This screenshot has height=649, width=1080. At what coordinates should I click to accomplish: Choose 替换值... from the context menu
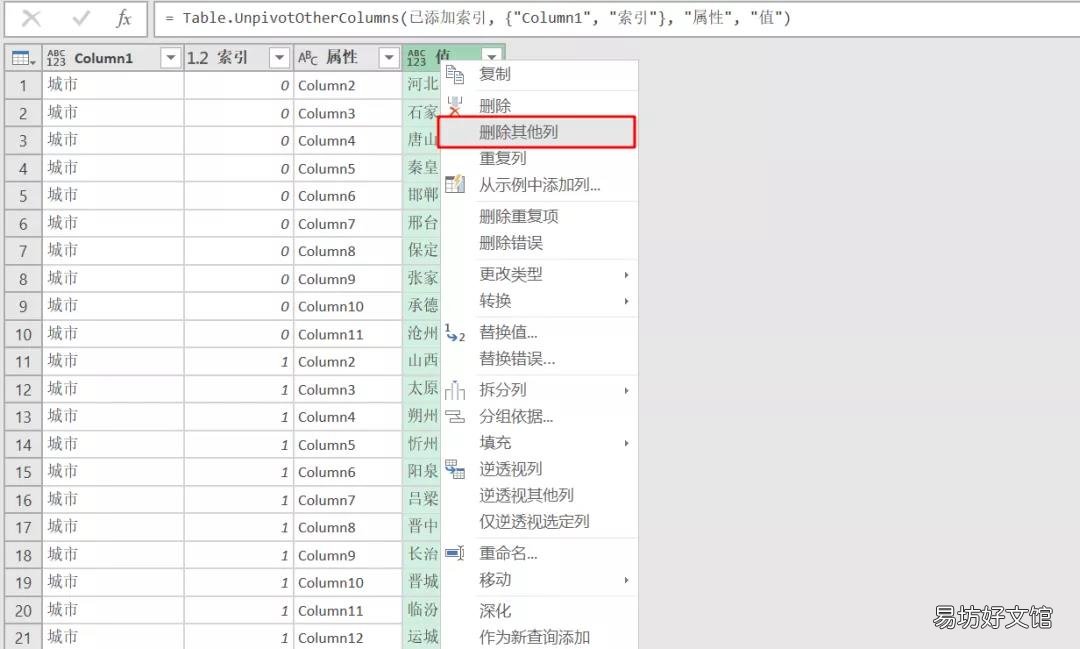508,332
